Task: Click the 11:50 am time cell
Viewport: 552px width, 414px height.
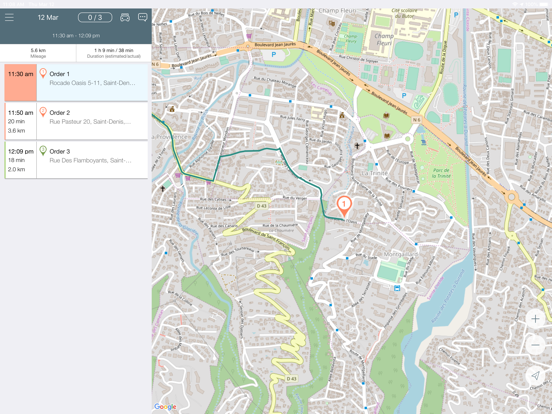Action: click(20, 121)
